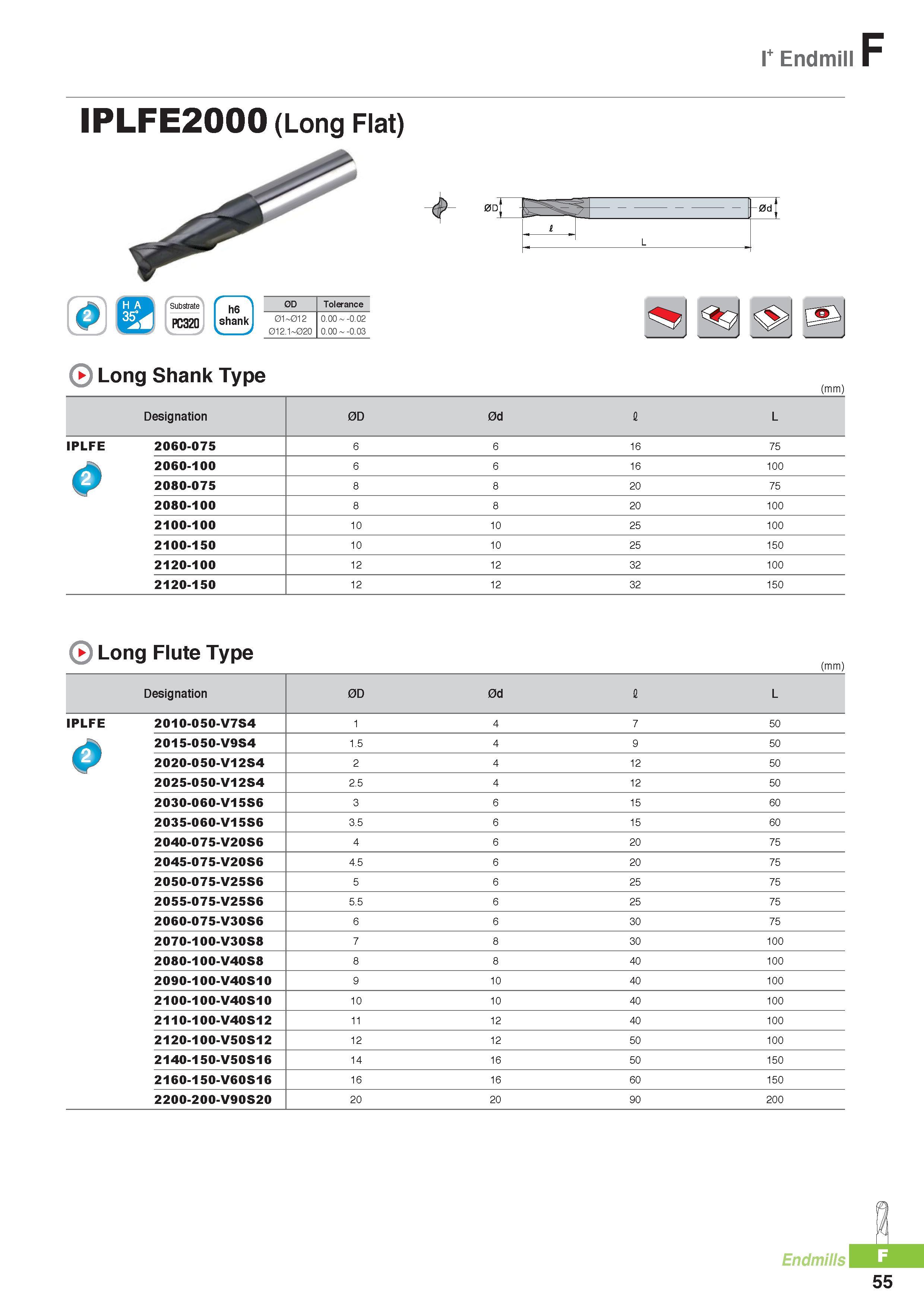The height and width of the screenshot is (1307, 924).
Task: Click designation 2160-150-V60S16
Action: click(213, 1080)
